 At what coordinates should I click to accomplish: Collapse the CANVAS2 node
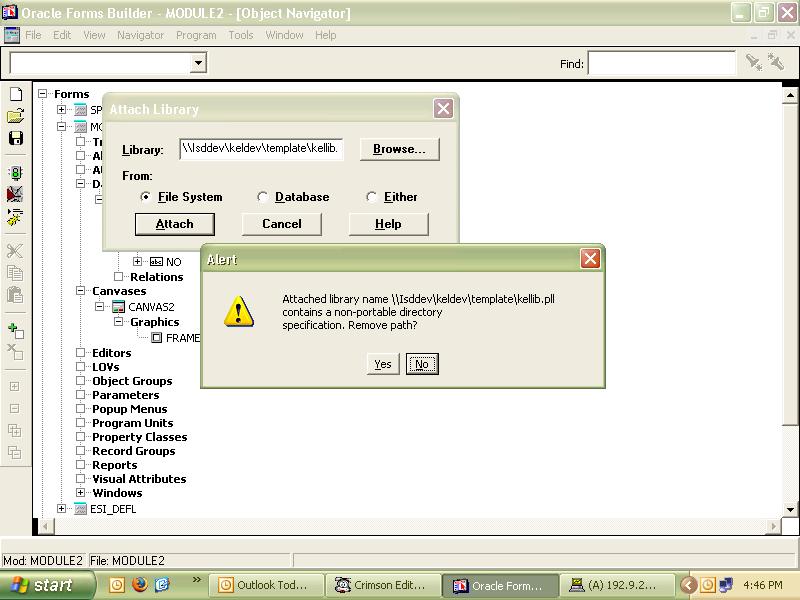click(99, 307)
